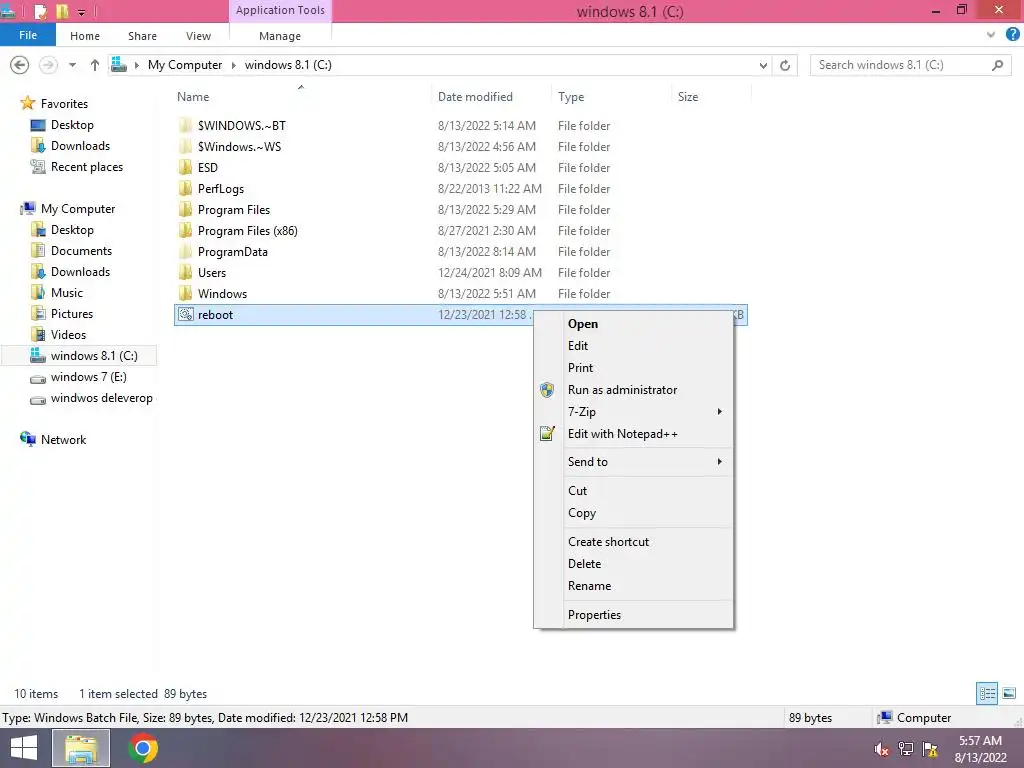Expand the ribbon chevron

991,35
